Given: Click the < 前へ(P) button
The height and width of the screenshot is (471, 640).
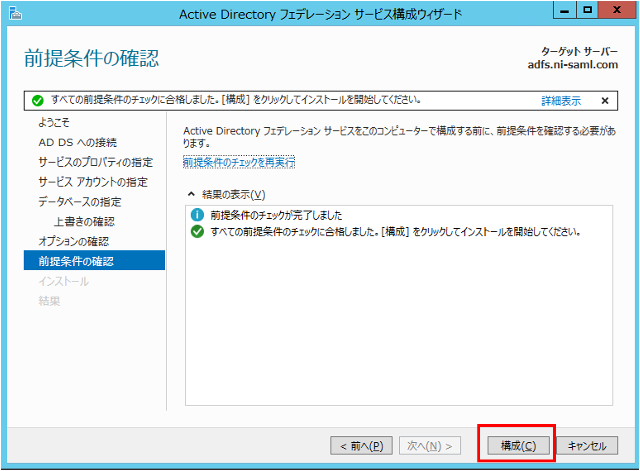Looking at the screenshot, I should 361,446.
